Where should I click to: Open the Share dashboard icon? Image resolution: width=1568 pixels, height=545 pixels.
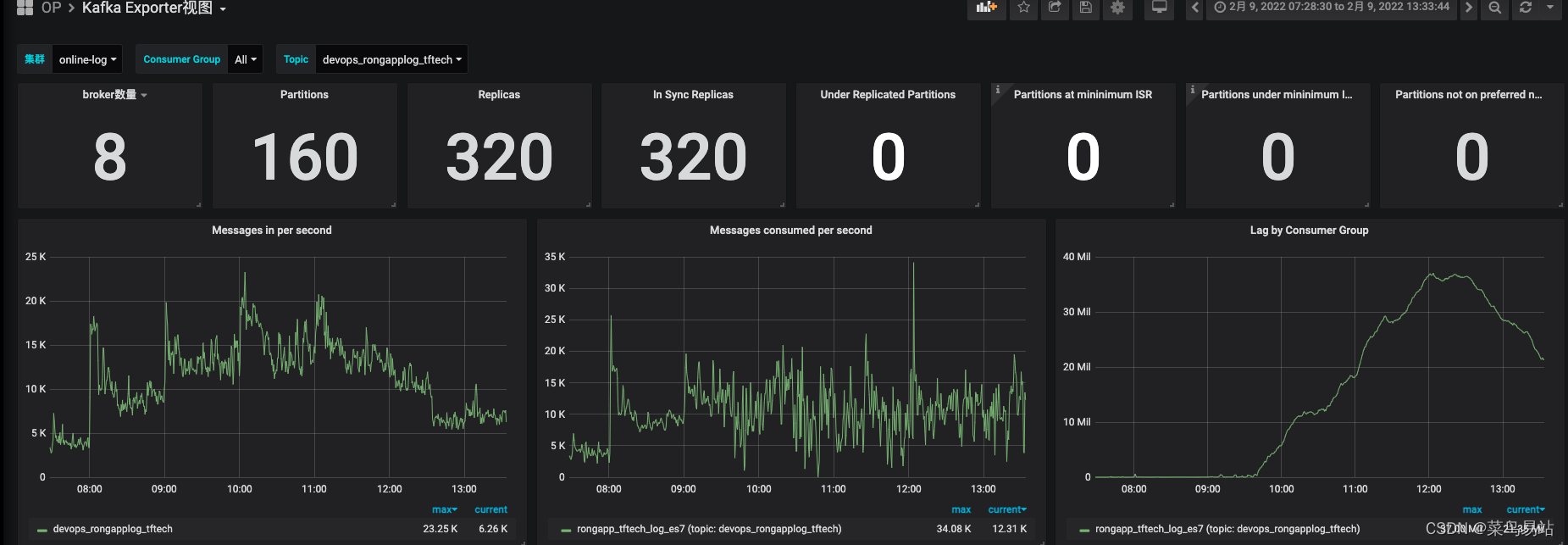point(1055,8)
